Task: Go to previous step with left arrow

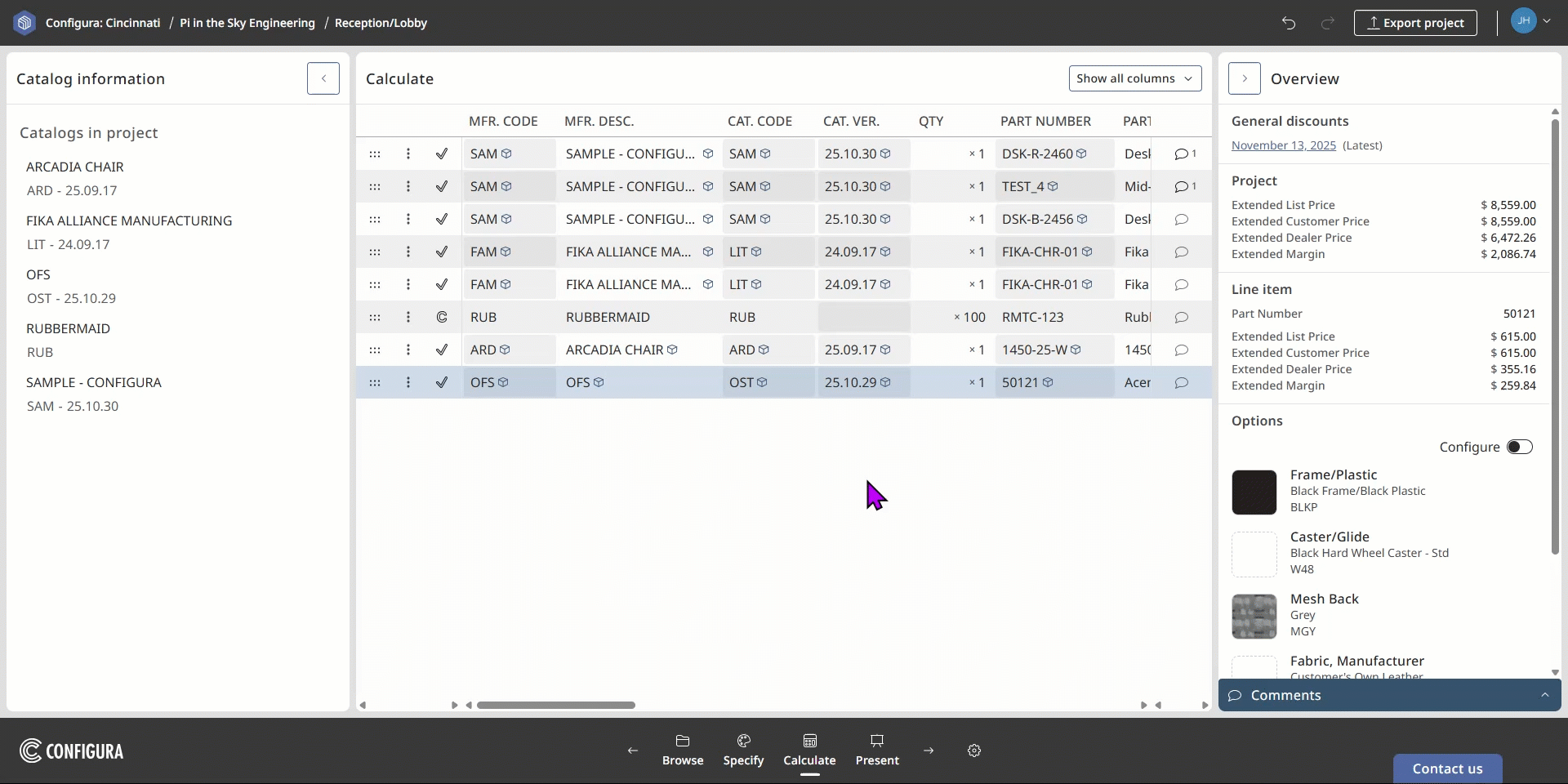Action: pos(633,751)
